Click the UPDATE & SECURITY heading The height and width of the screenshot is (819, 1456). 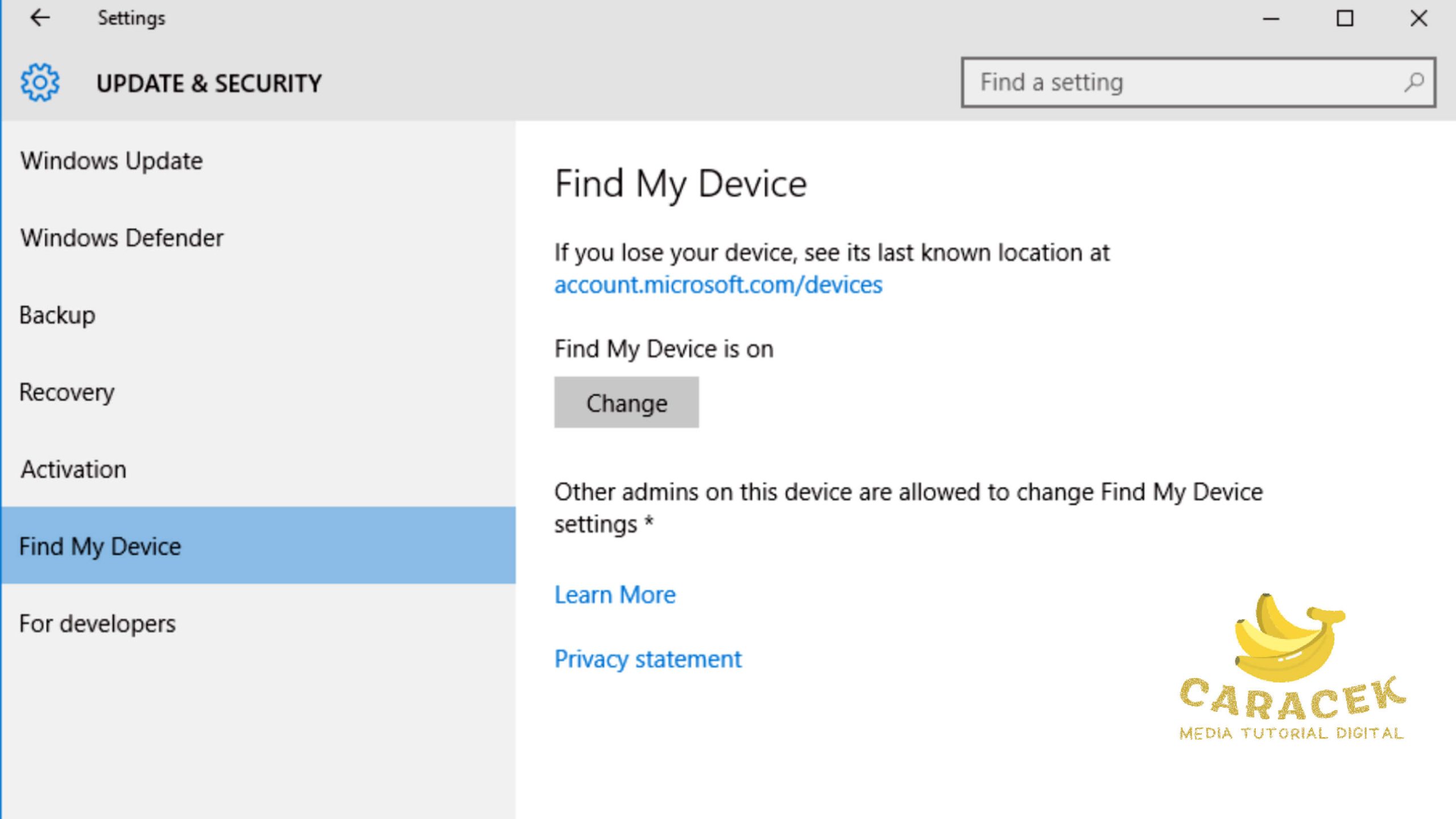pos(209,84)
